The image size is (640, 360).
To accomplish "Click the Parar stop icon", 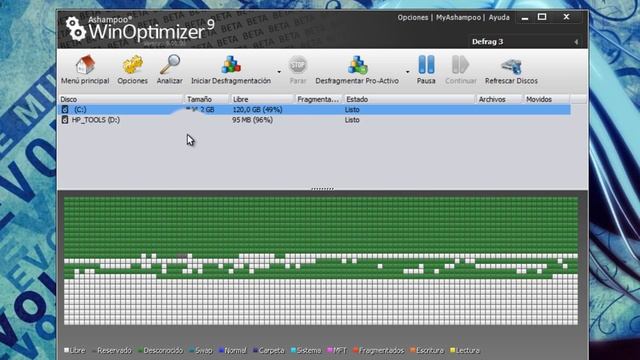I will (x=298, y=65).
